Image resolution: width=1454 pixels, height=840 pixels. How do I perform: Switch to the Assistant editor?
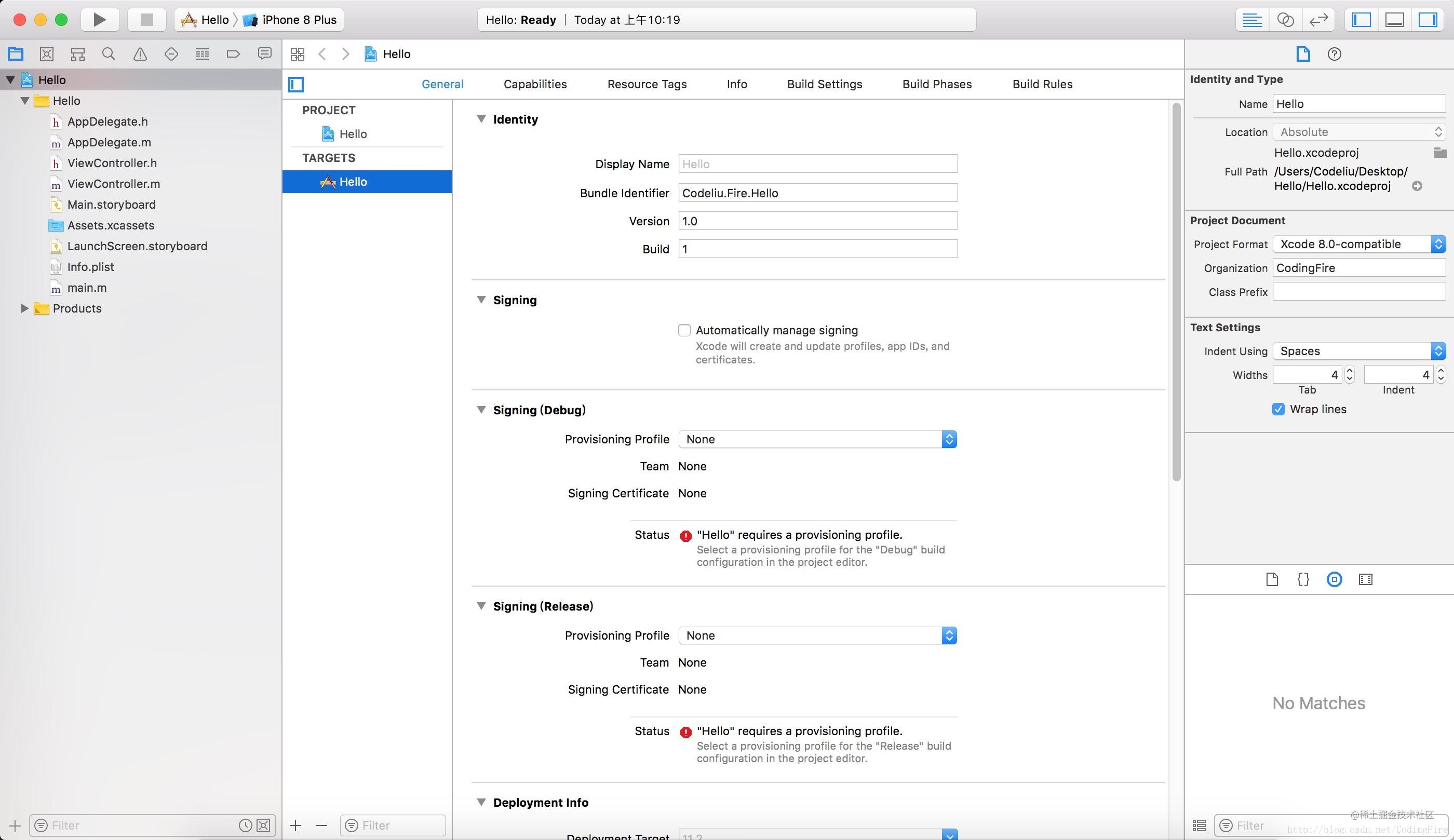pyautogui.click(x=1286, y=20)
